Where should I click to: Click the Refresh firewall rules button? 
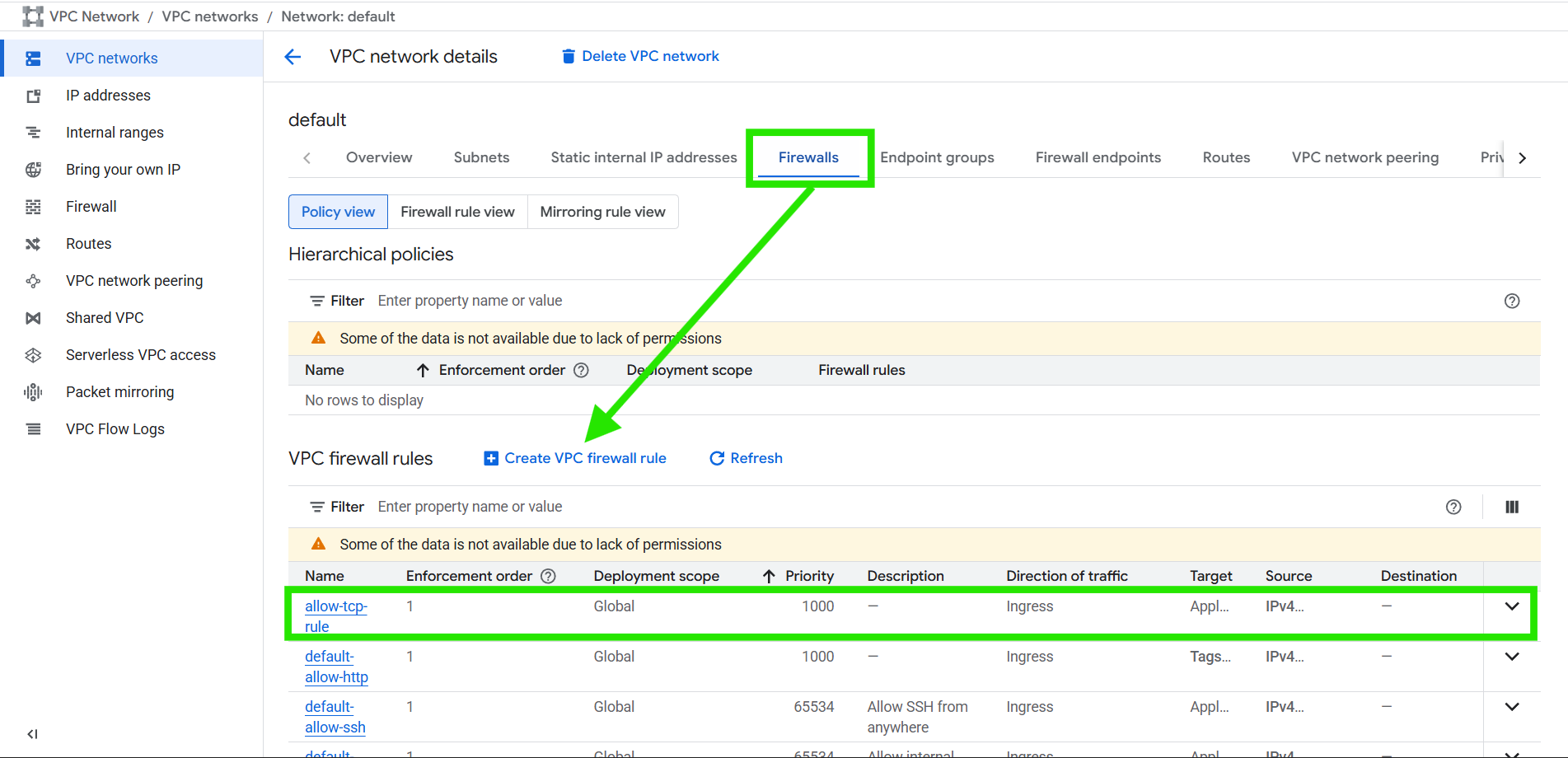(746, 458)
